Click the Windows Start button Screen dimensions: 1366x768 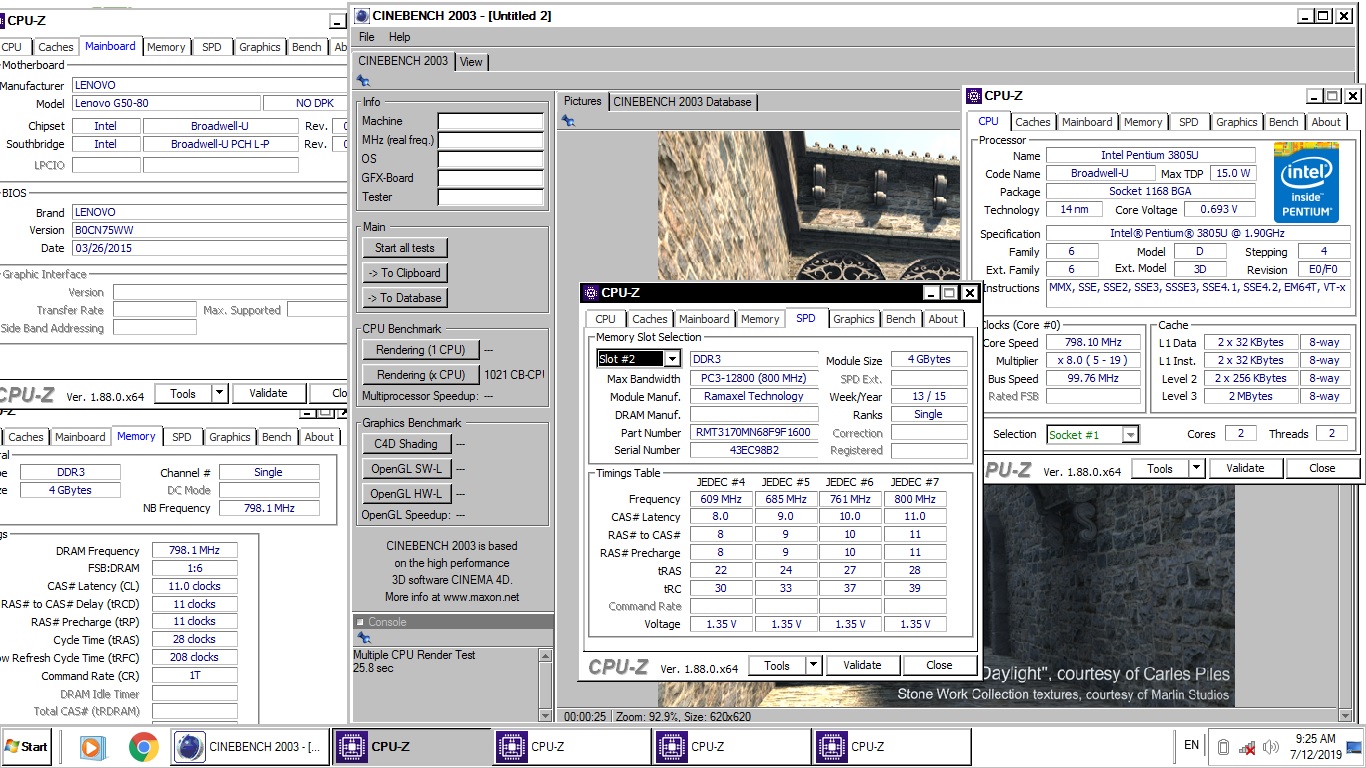[26, 746]
